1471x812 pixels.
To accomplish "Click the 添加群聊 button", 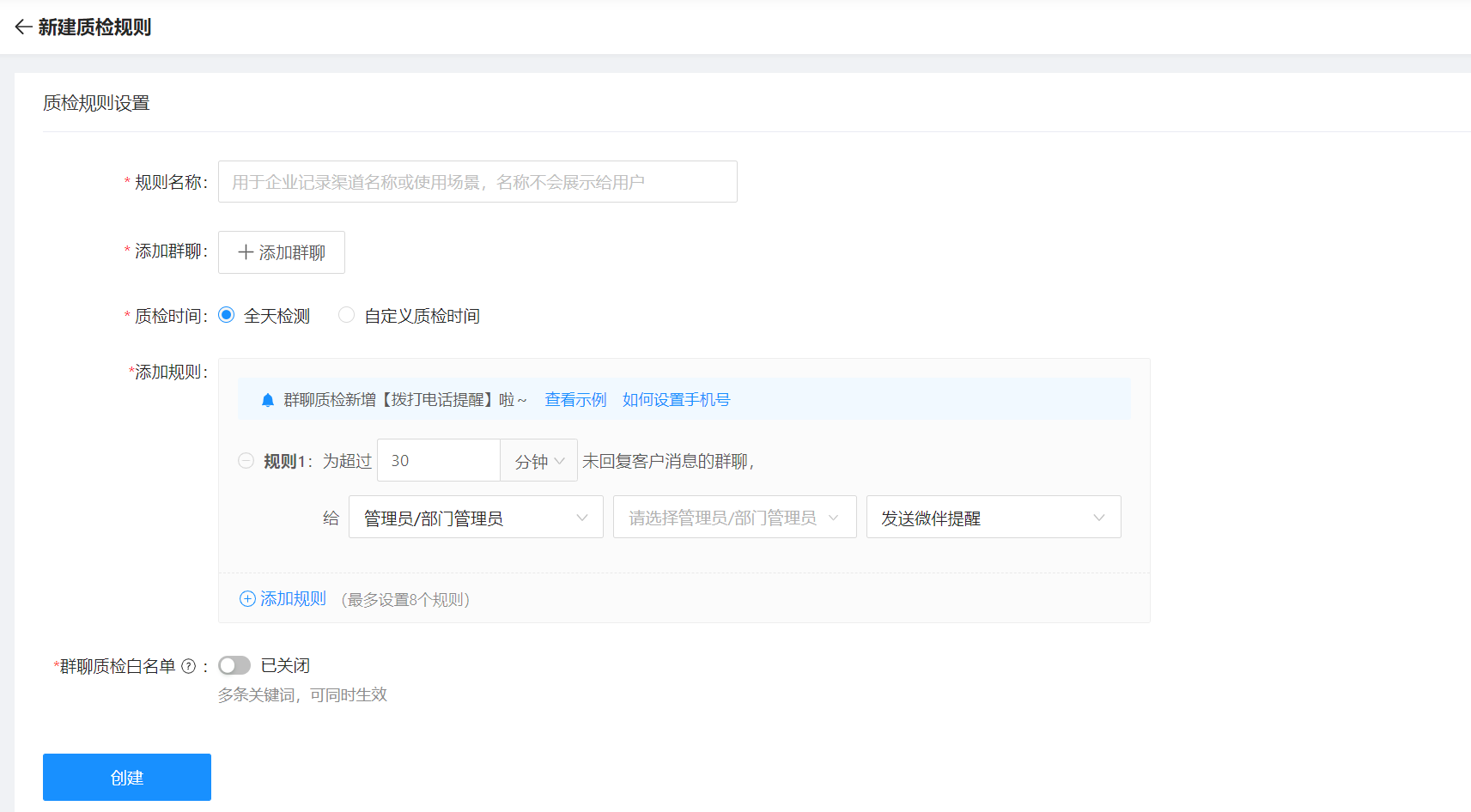I will [x=282, y=252].
